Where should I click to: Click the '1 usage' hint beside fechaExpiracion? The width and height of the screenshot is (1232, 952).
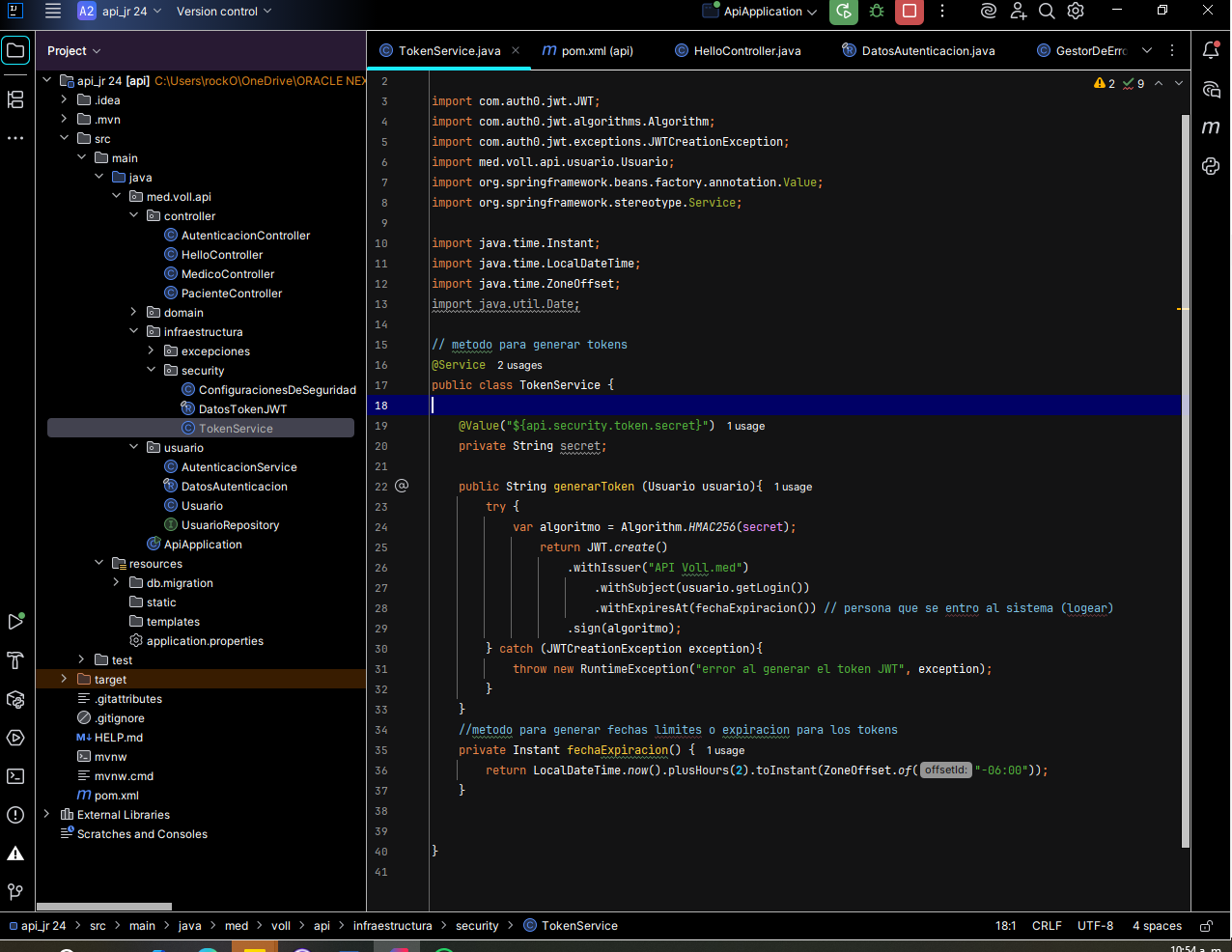click(x=725, y=750)
